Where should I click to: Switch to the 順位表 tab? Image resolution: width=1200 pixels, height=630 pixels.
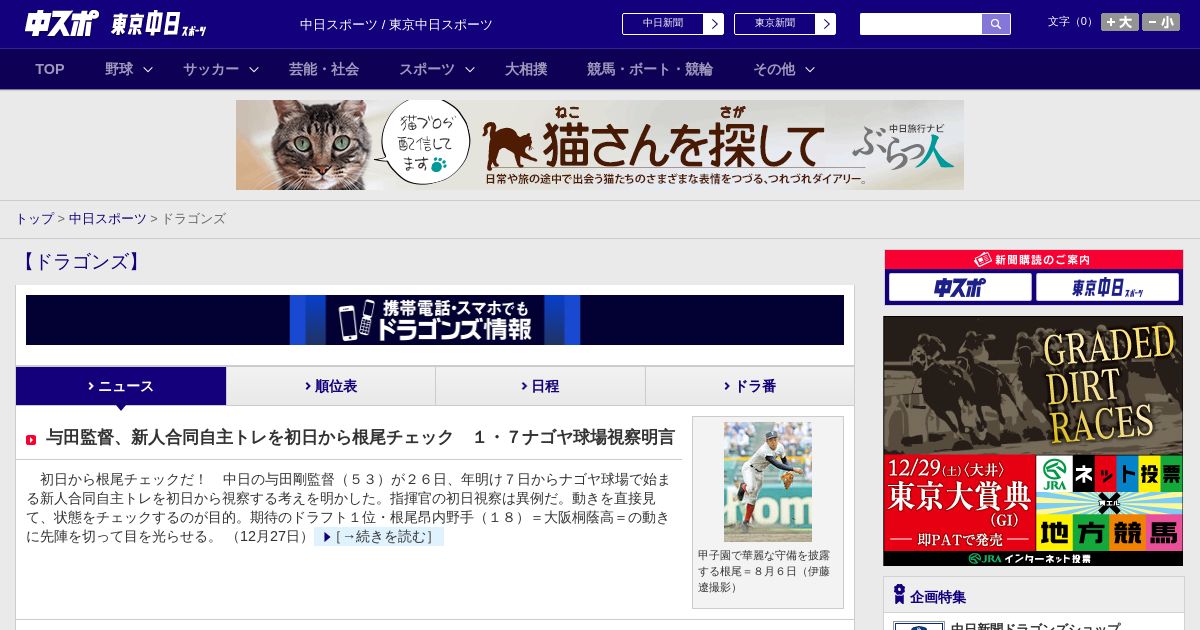331,386
